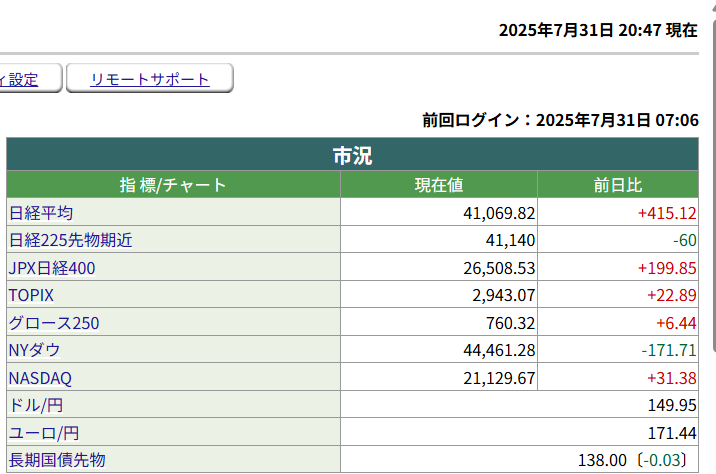
Task: Click the NYダウ change value -171.71
Action: tap(668, 350)
